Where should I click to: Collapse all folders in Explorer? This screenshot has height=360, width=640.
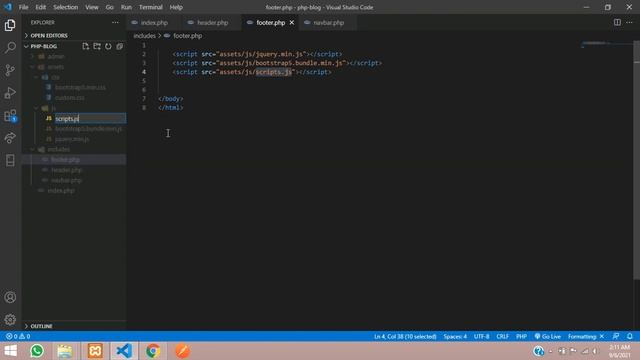[120, 46]
